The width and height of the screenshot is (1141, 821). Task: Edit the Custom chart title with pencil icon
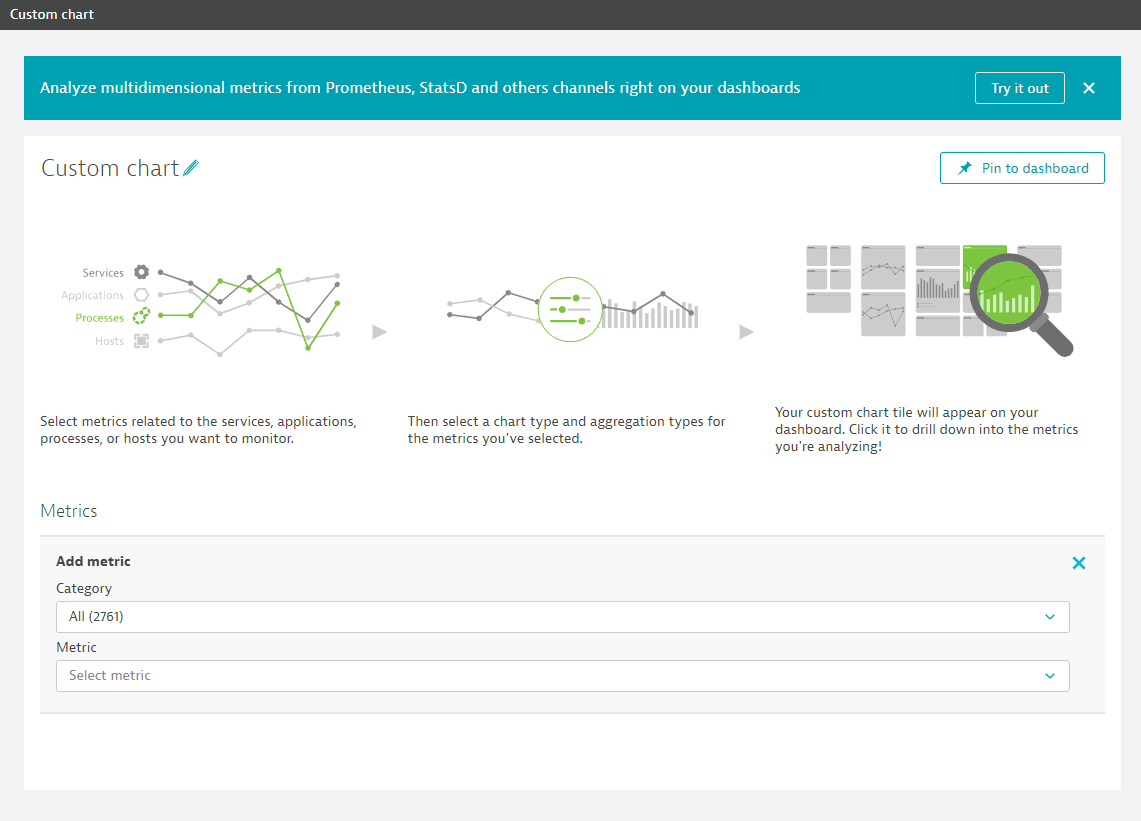191,168
